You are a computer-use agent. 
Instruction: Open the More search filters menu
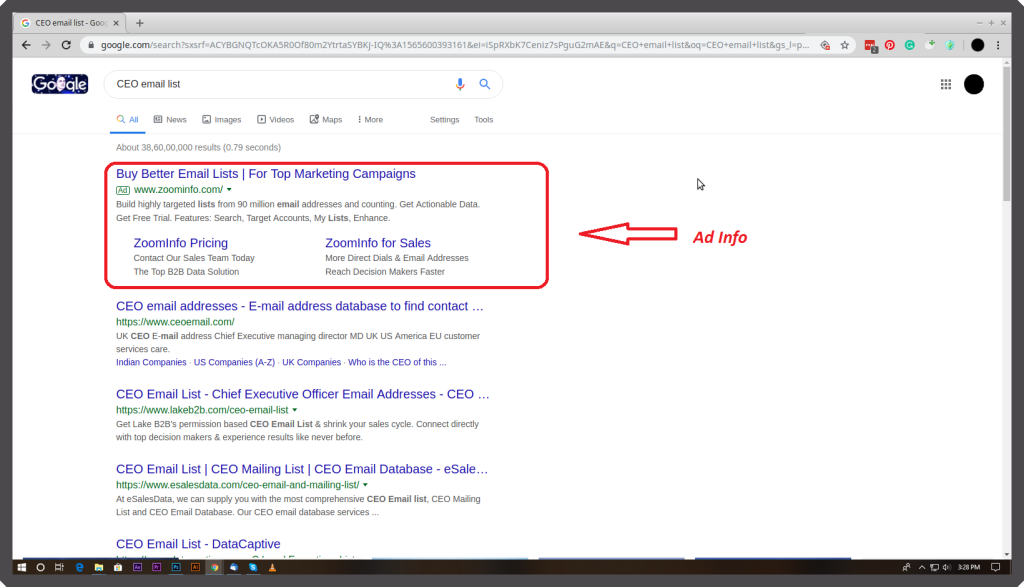[x=370, y=120]
